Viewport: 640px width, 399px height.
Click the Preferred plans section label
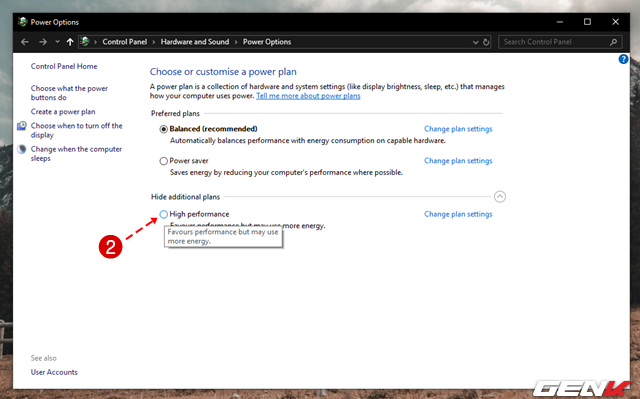click(x=176, y=113)
